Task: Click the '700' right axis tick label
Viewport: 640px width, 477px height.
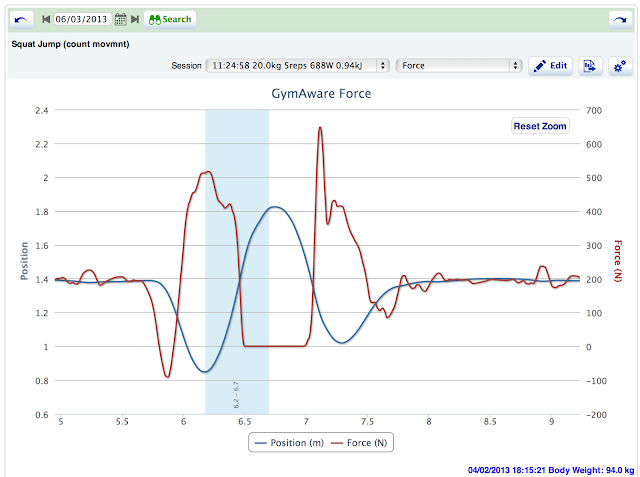Action: [x=594, y=111]
